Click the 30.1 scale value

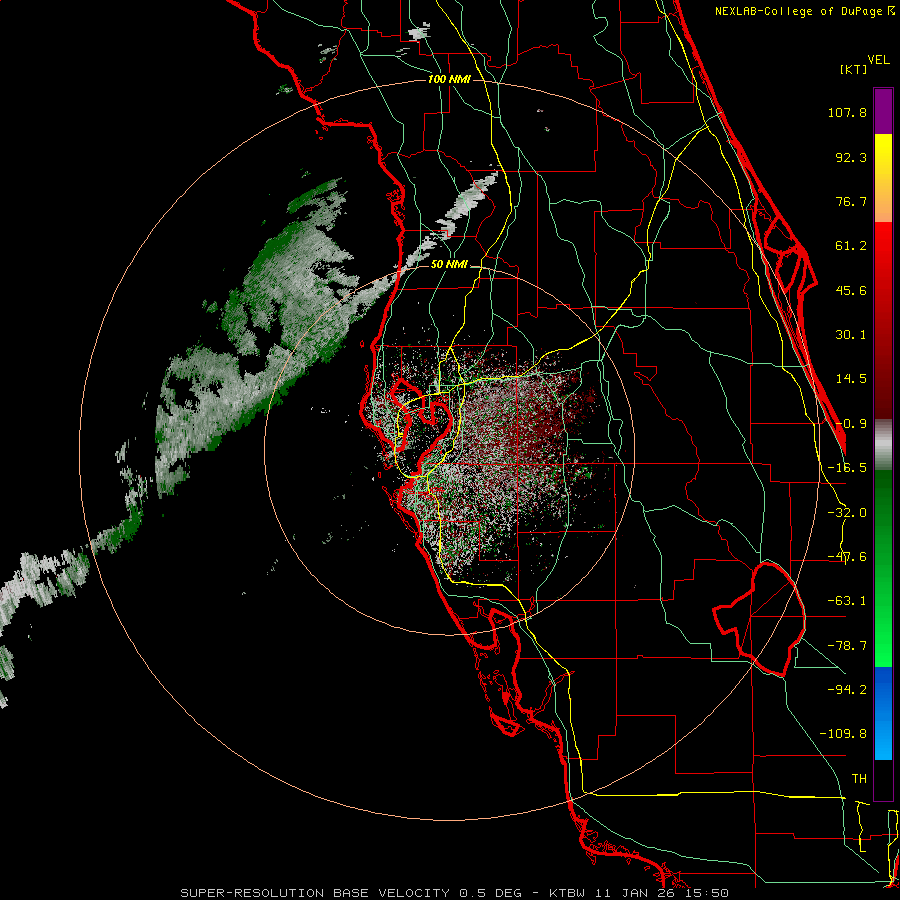(851, 335)
